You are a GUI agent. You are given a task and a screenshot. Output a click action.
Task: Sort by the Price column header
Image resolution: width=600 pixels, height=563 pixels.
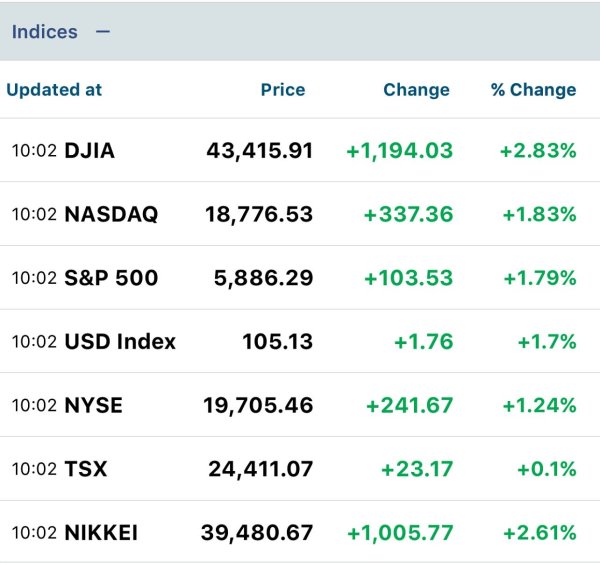click(282, 90)
